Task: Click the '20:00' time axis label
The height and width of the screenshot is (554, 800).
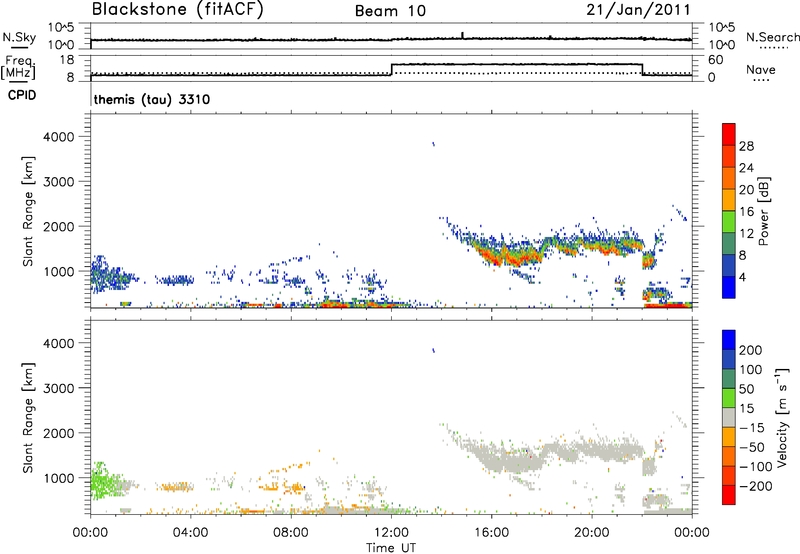Action: (592, 533)
